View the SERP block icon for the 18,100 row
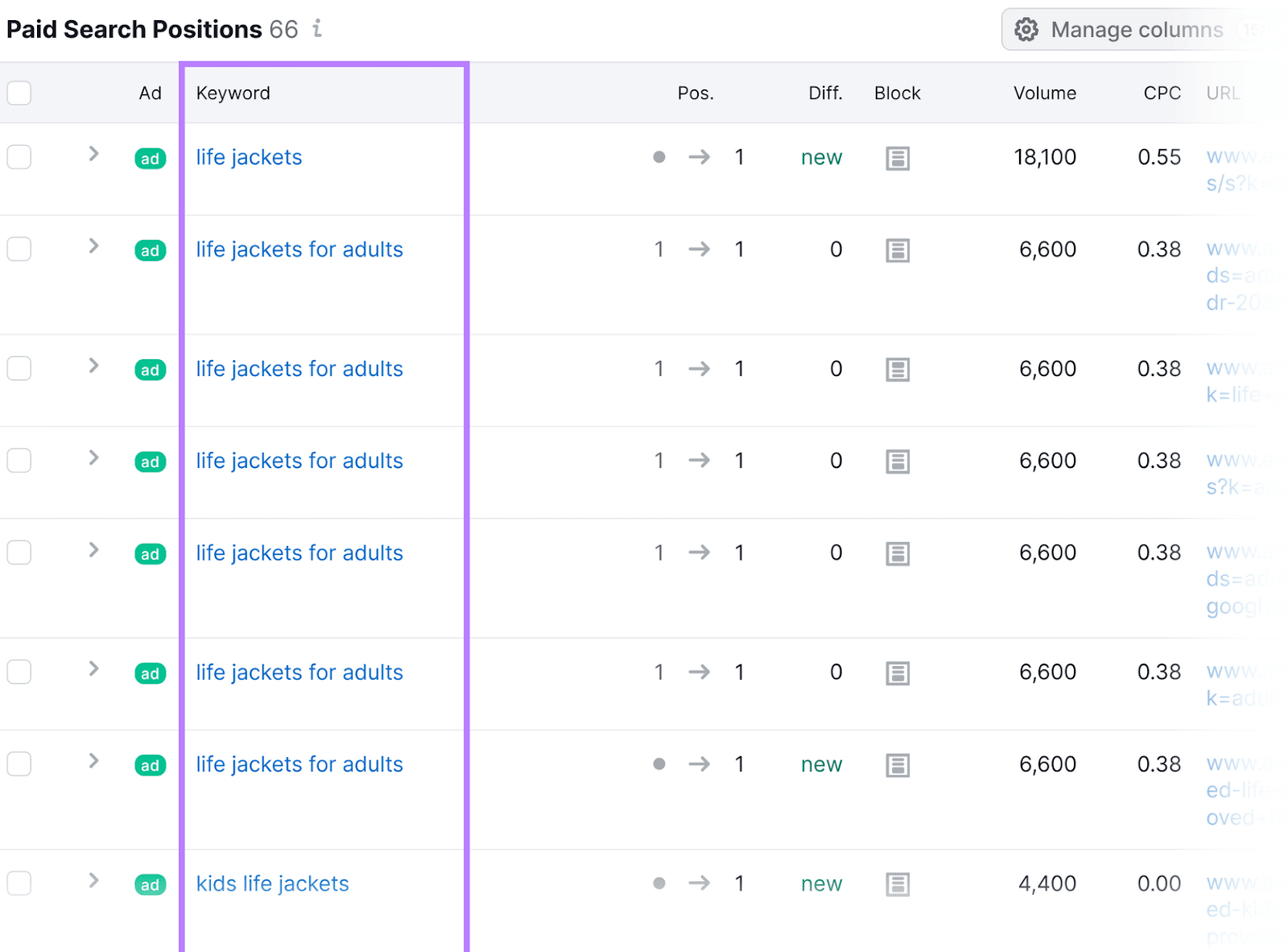 tap(898, 159)
